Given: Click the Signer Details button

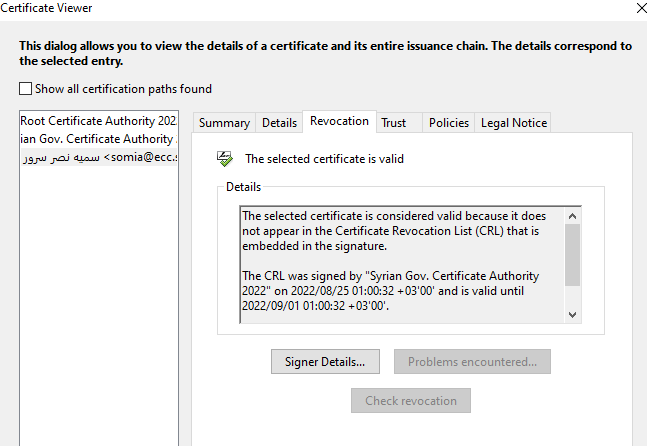Looking at the screenshot, I should (x=325, y=361).
